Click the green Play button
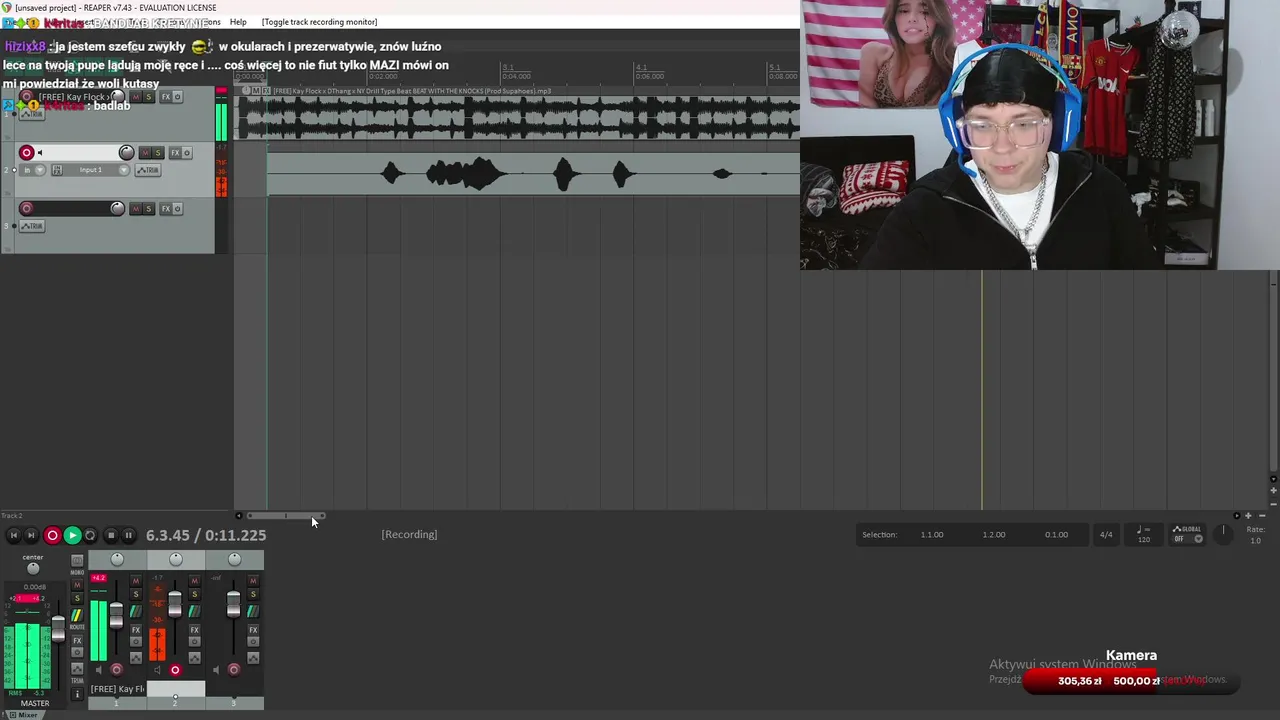 pyautogui.click(x=73, y=535)
